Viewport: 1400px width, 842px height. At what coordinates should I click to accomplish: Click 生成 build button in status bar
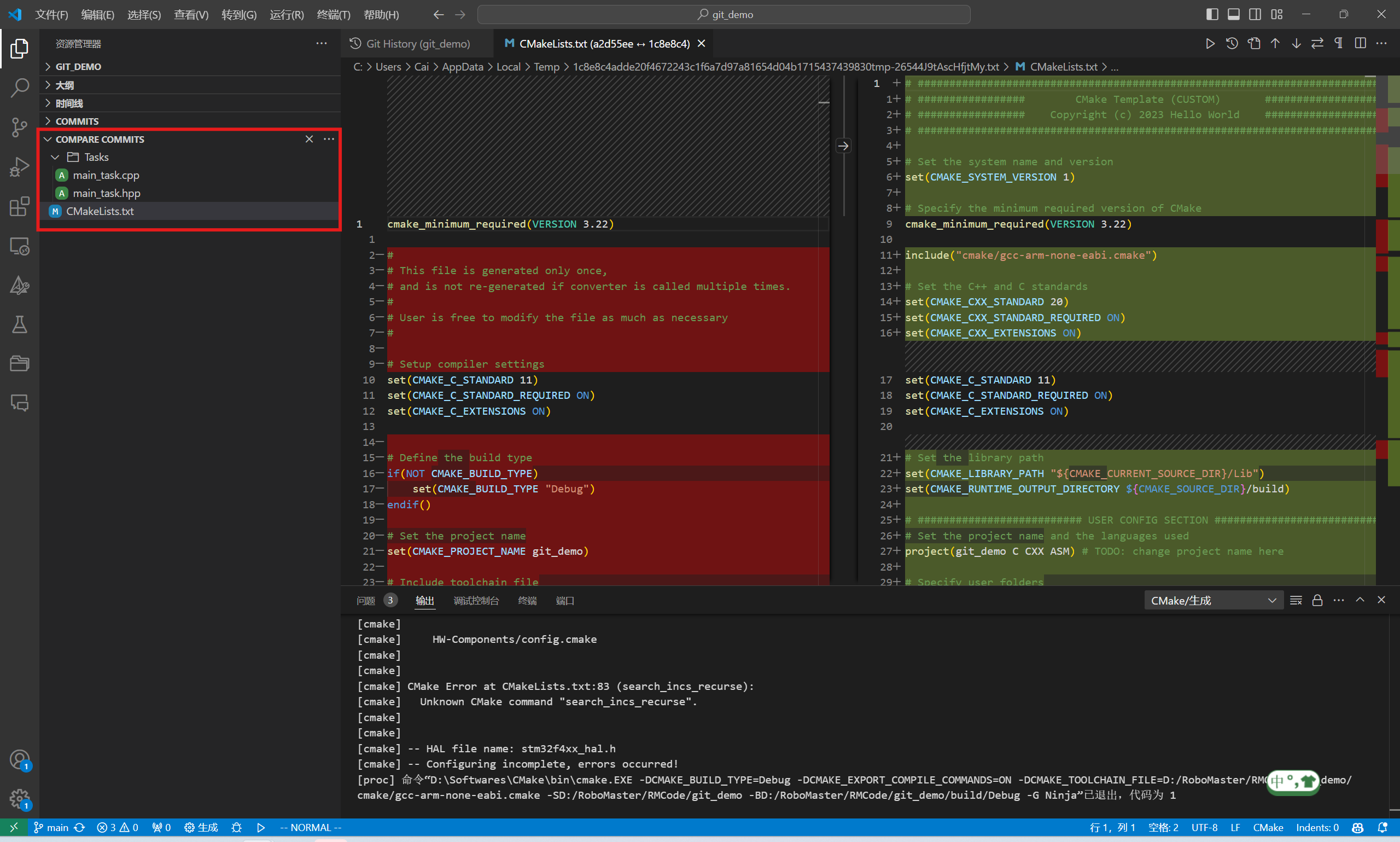(x=202, y=827)
